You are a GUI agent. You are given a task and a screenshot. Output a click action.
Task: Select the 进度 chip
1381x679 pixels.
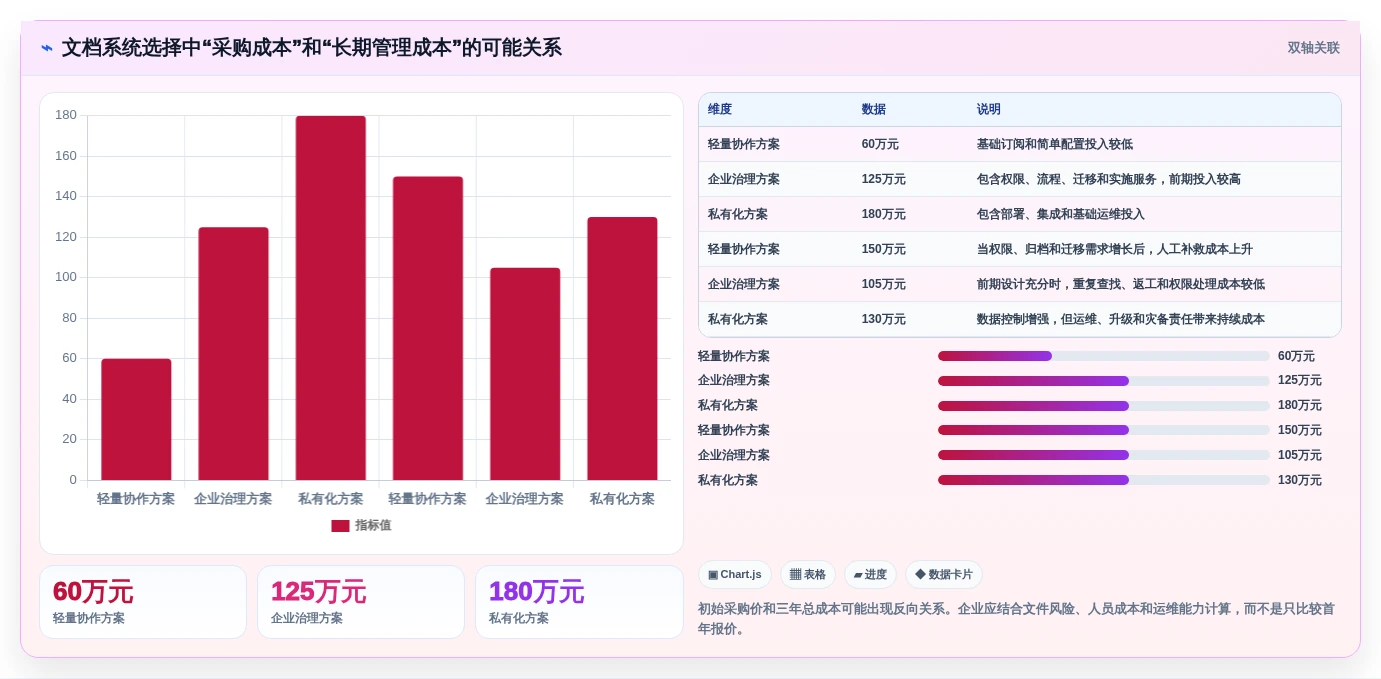[870, 574]
